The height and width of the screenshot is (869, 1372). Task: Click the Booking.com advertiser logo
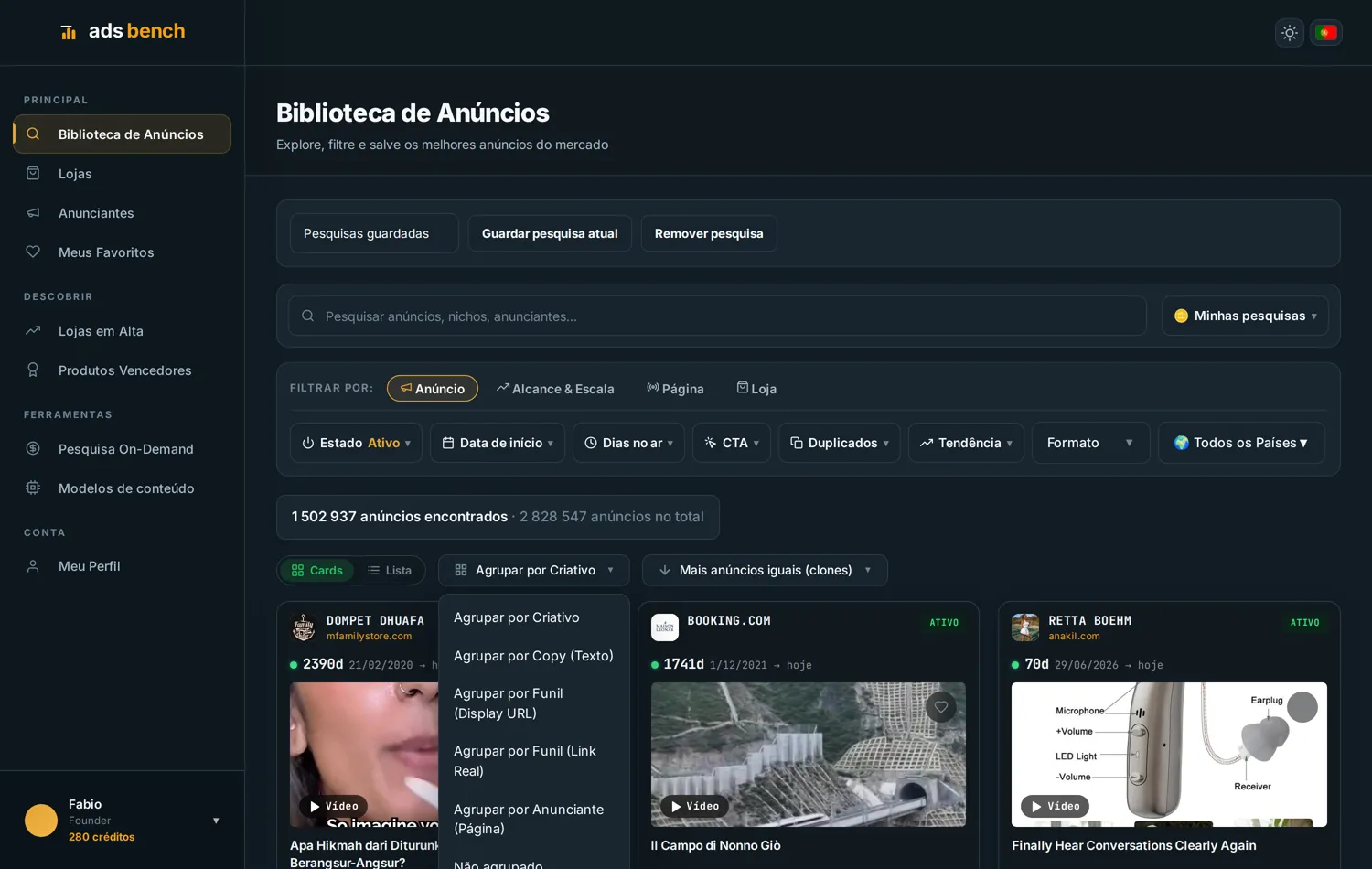[665, 628]
